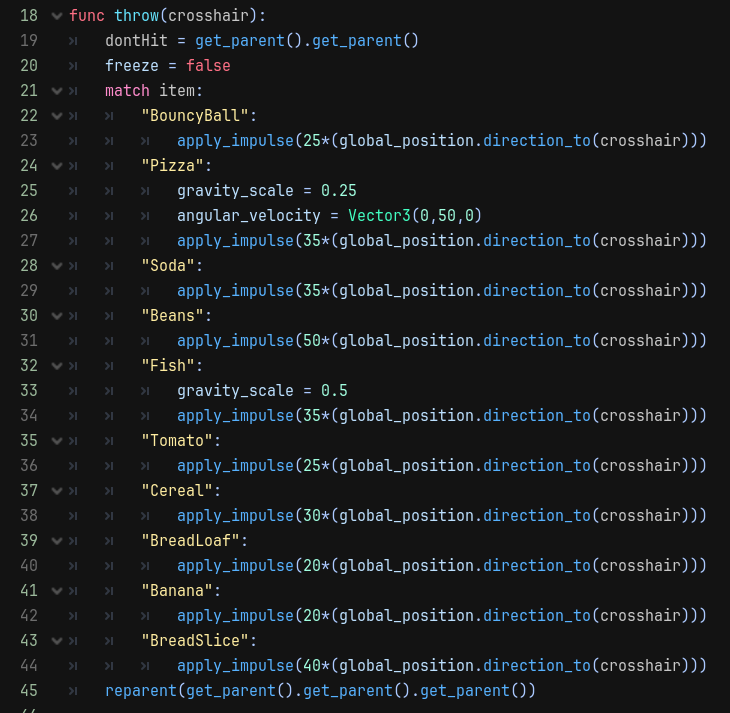Collapse the "Banana" case fold arrow
Screen dimensions: 730x713
(x=56, y=591)
